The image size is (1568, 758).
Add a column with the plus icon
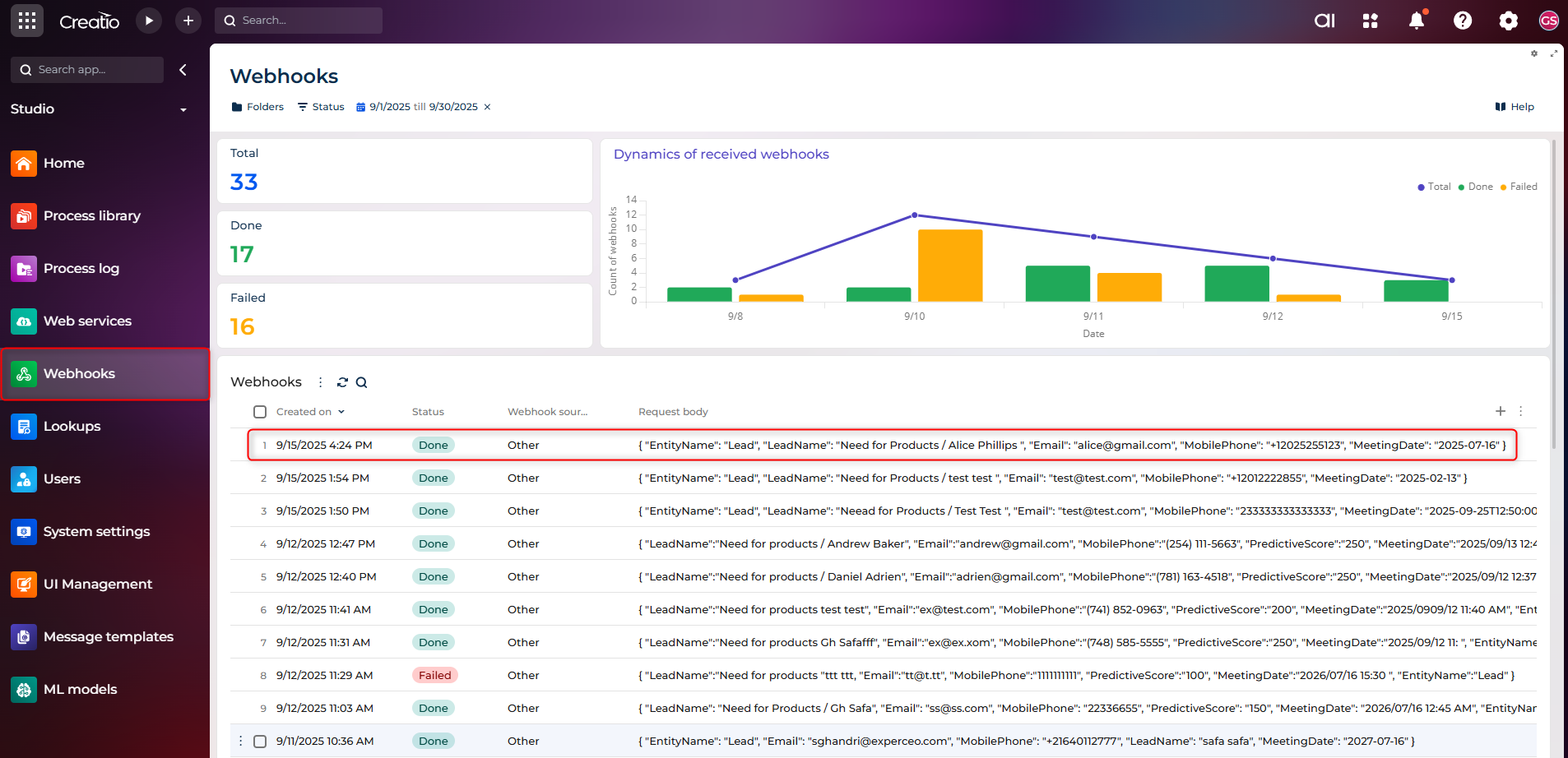coord(1501,411)
